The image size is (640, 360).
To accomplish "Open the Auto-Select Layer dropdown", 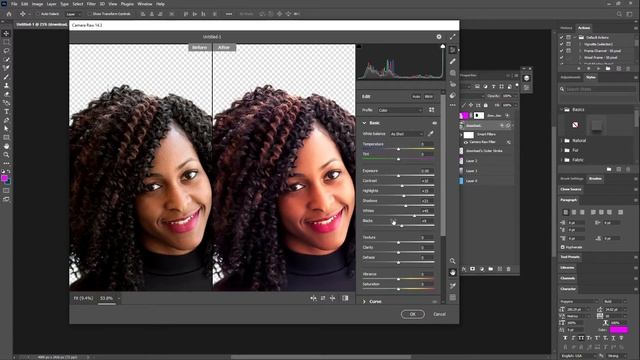I will point(72,14).
